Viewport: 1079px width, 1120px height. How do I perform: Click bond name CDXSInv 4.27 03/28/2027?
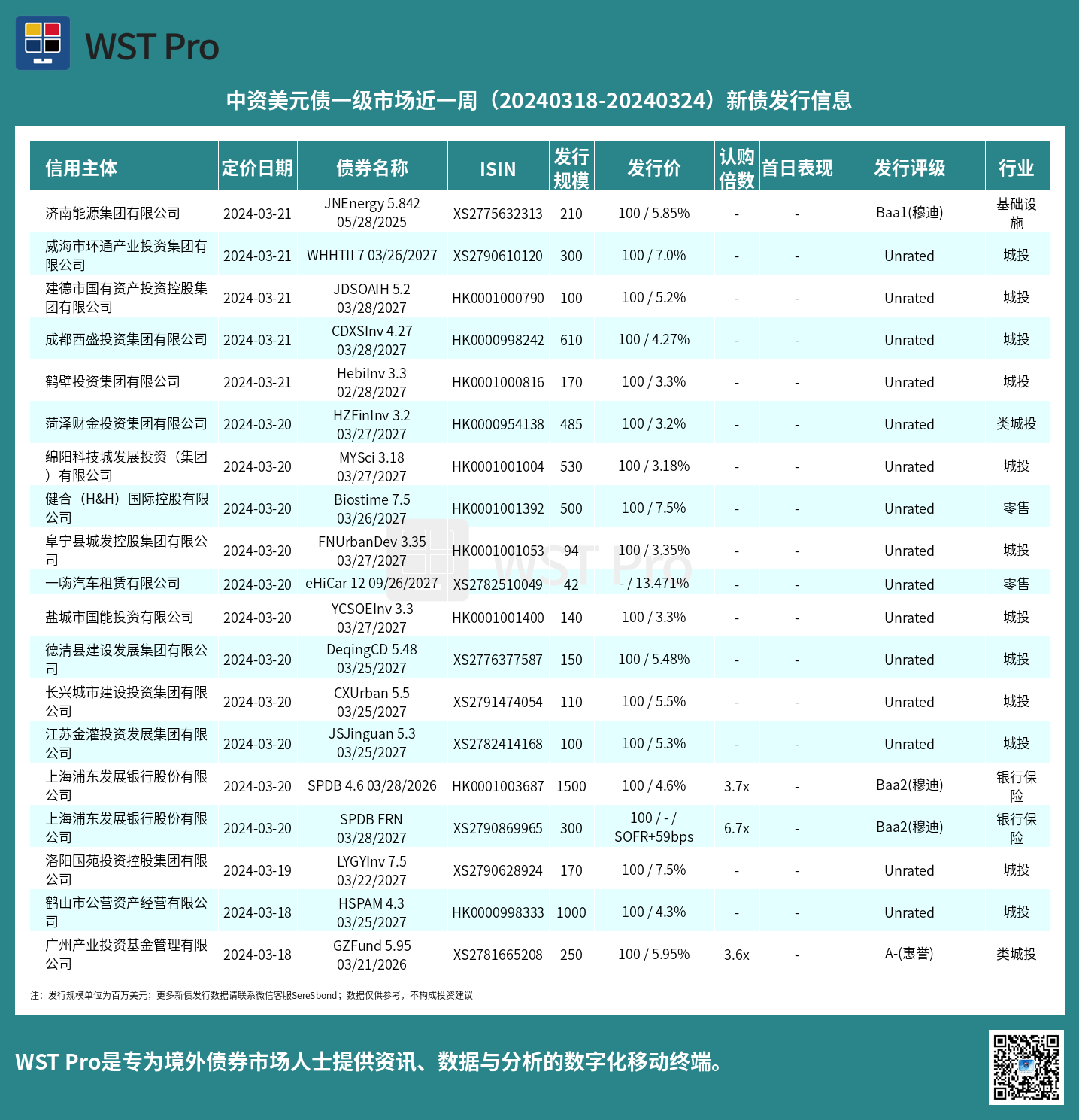pyautogui.click(x=372, y=341)
